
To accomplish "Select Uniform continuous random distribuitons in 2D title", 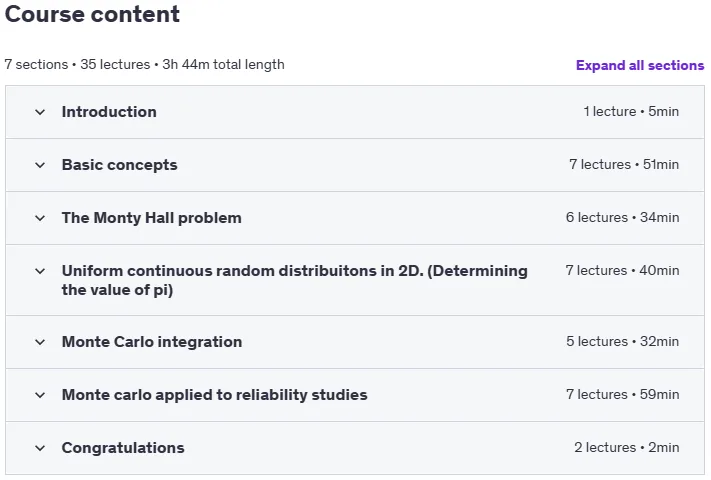I will pos(295,280).
